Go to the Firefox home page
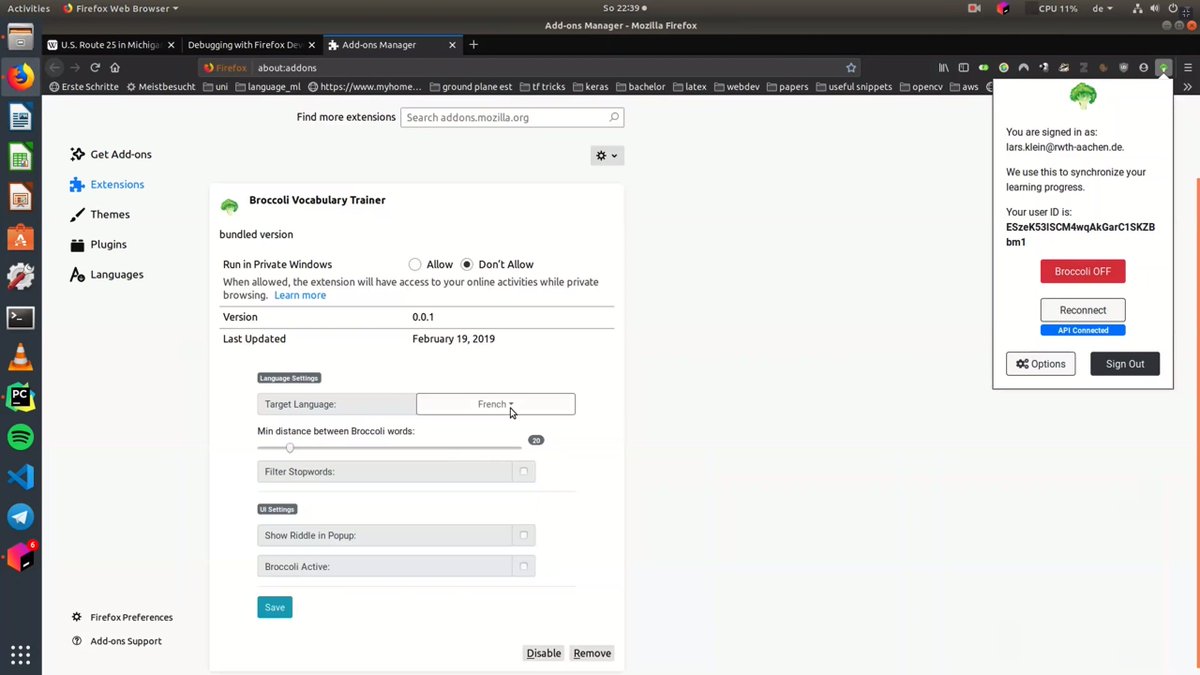This screenshot has width=1200, height=675. click(115, 67)
